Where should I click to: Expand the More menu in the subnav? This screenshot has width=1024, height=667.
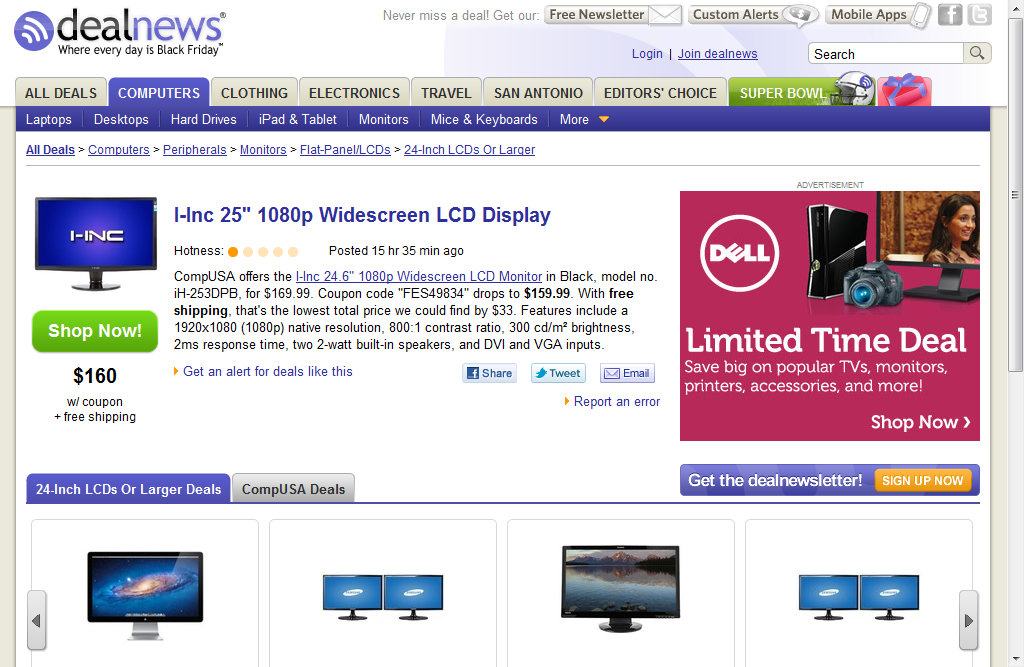point(583,119)
